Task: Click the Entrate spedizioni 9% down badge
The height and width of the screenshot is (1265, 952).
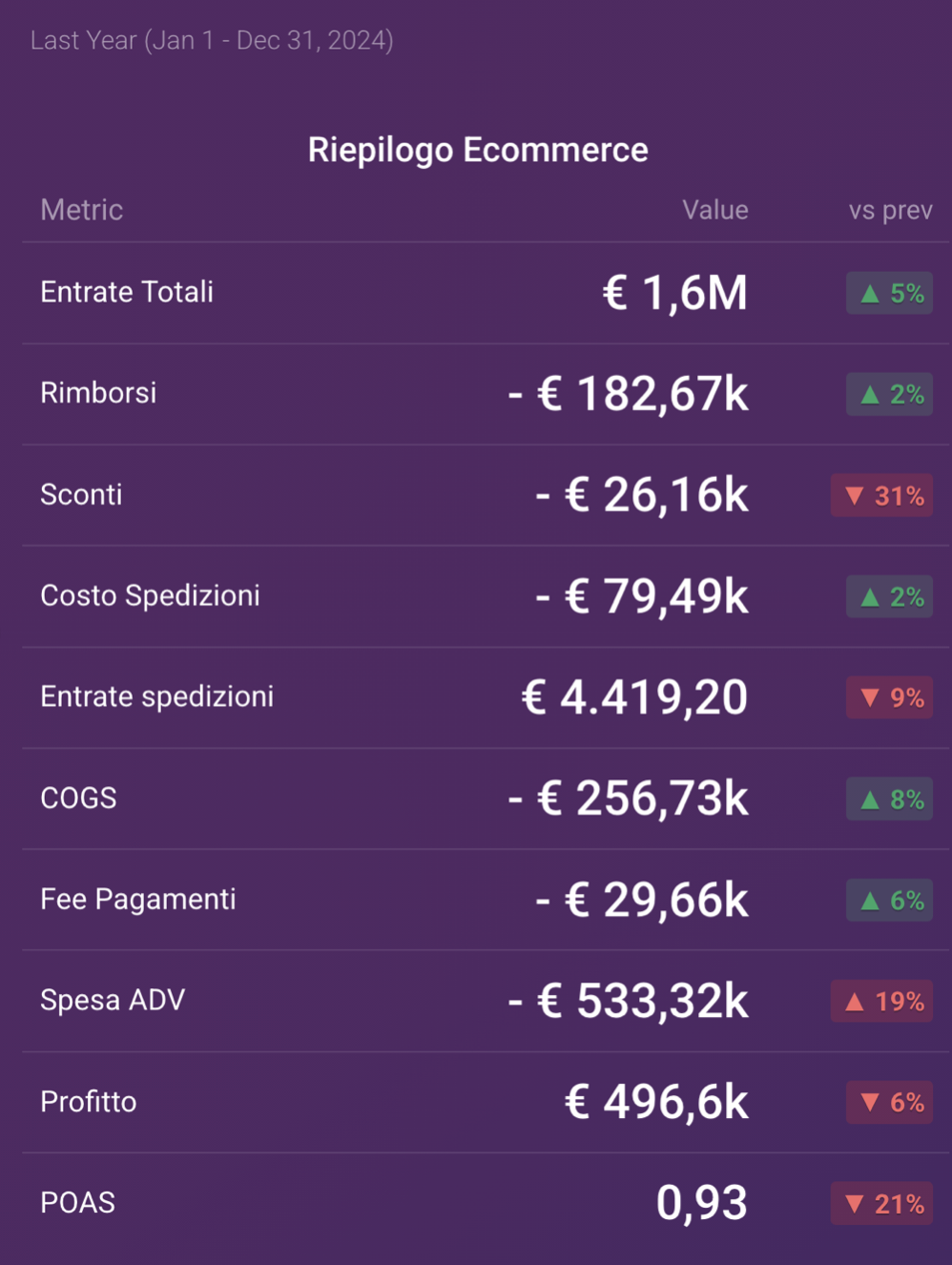Action: [x=889, y=697]
